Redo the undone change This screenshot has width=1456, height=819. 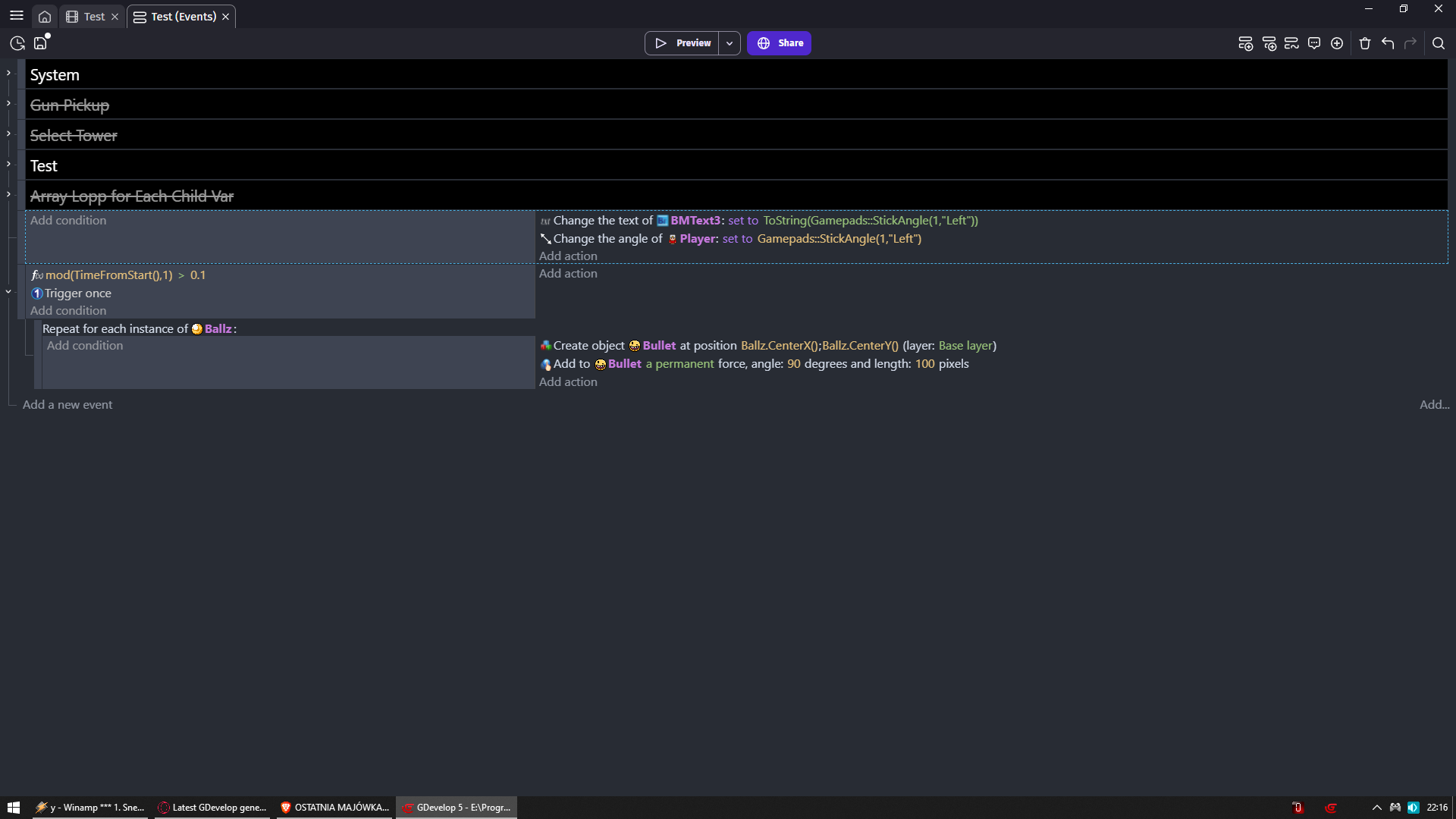point(1411,43)
